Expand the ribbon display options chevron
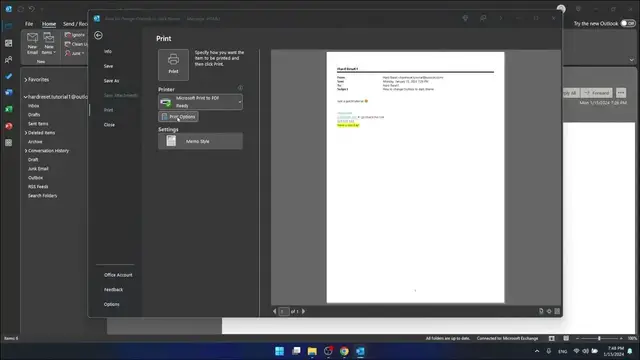This screenshot has width=640, height=360. coord(631,60)
